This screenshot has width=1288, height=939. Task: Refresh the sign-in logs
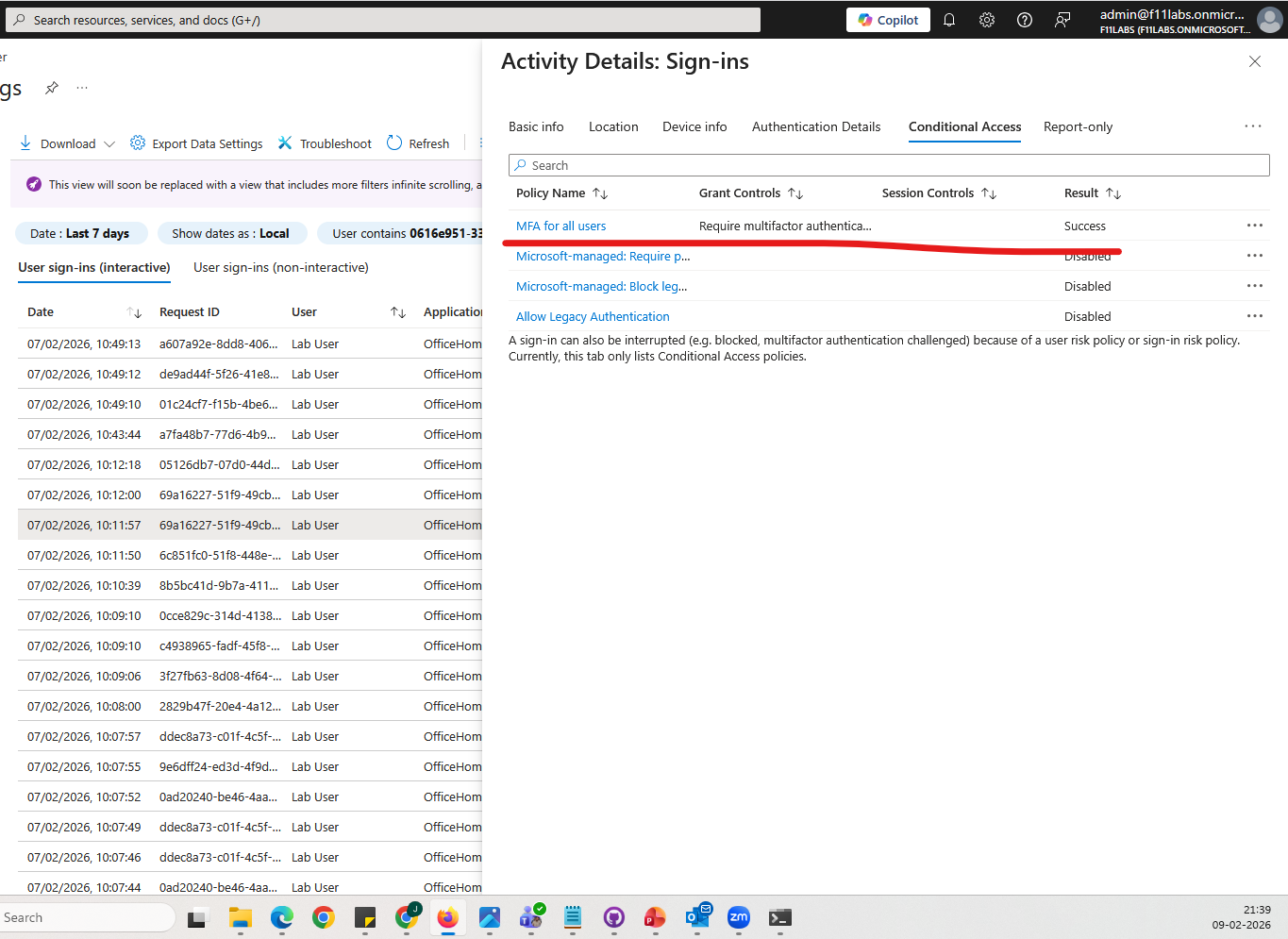point(417,143)
